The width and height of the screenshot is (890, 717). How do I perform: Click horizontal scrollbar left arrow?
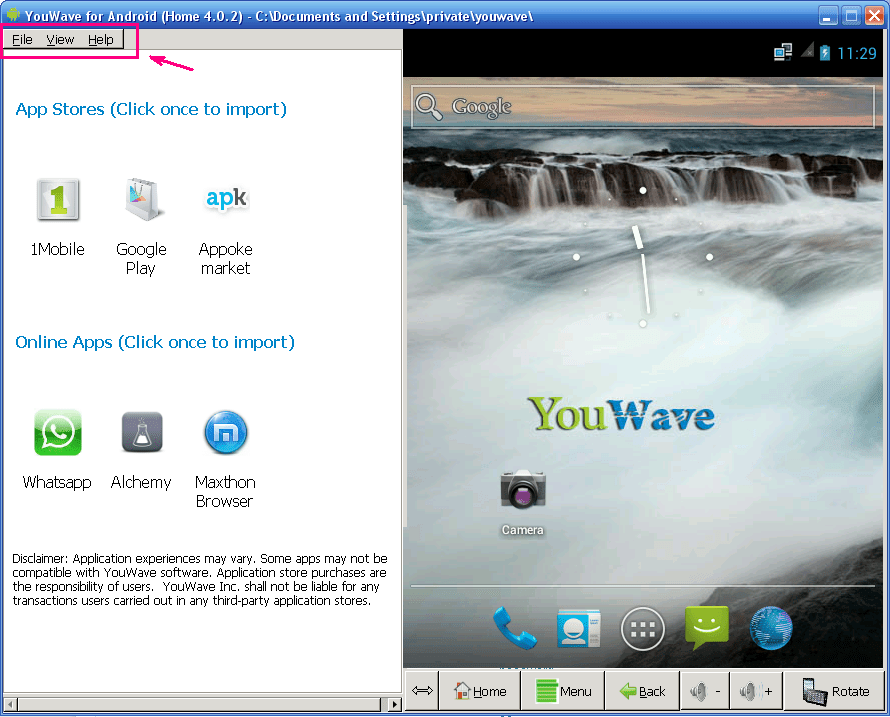pos(10,705)
